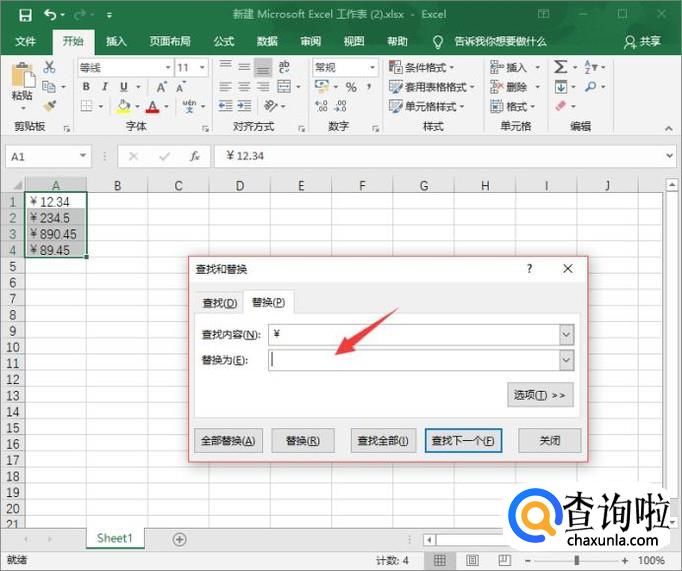Click the Insert cells icon

(x=496, y=67)
